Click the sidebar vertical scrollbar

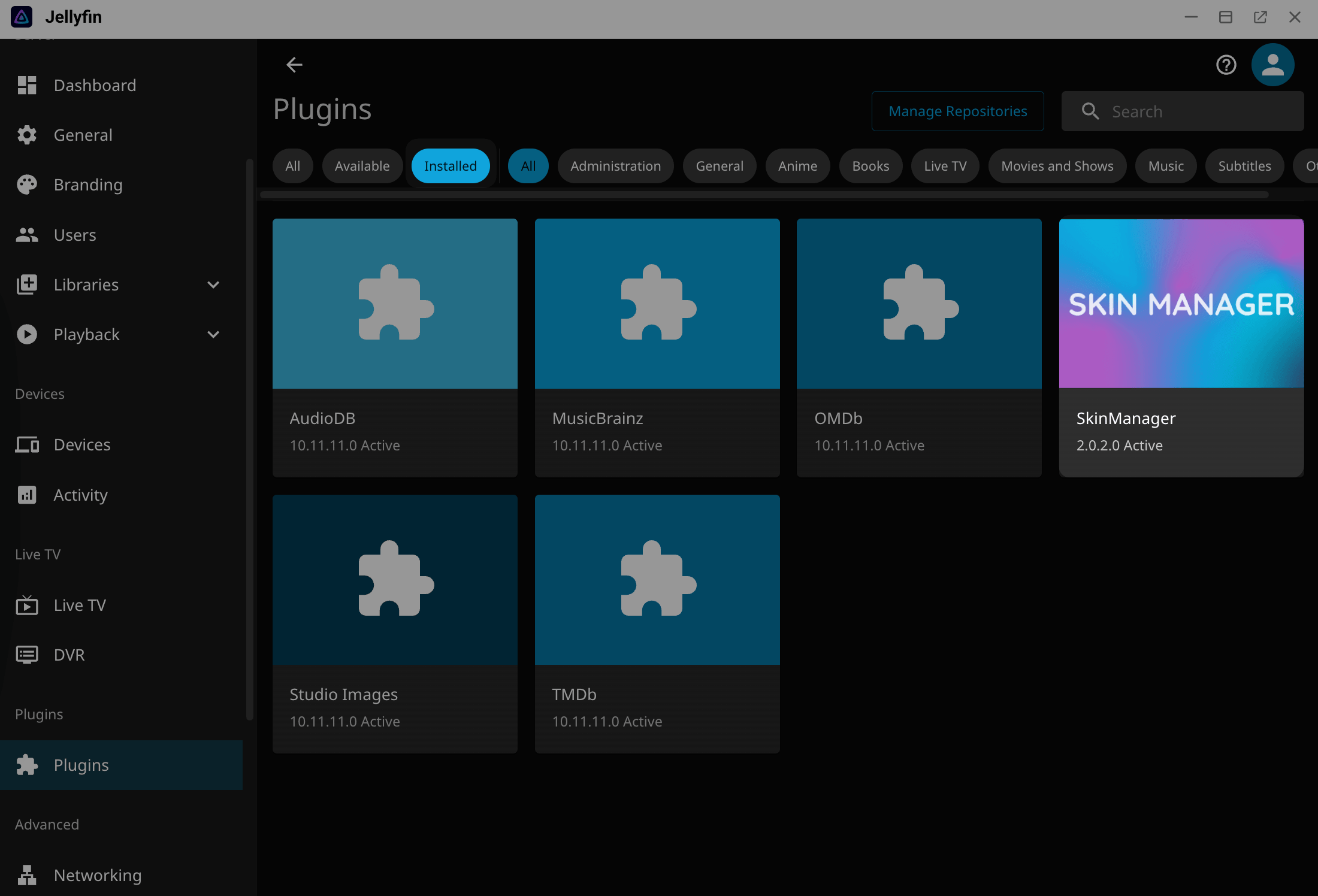pos(250,440)
